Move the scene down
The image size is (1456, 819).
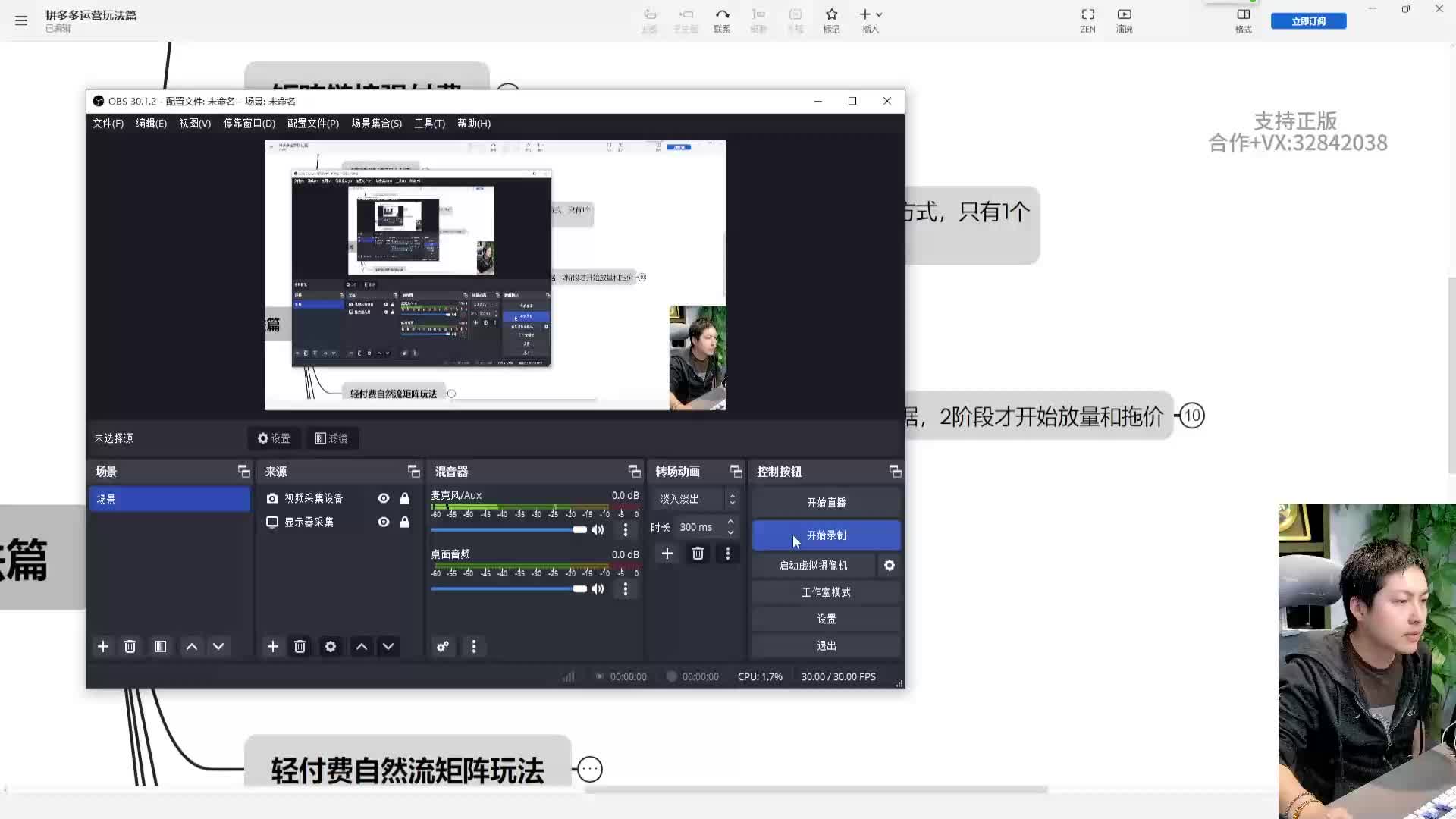(218, 647)
